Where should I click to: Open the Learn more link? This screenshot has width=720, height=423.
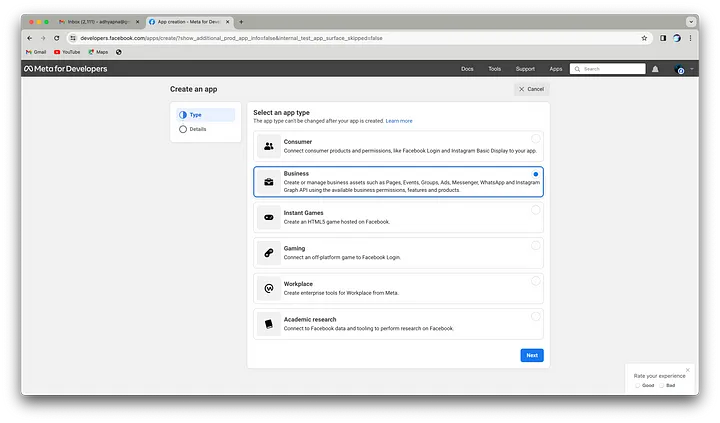point(399,121)
